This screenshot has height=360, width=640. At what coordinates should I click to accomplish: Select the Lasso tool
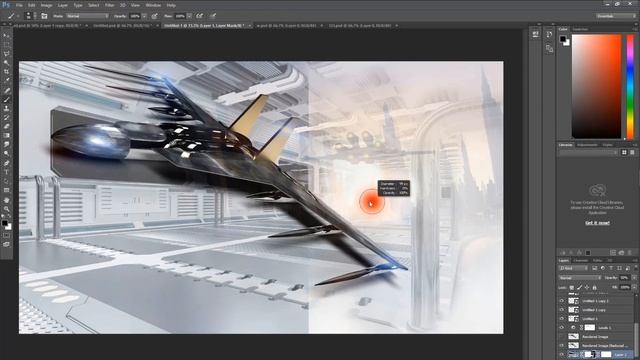point(6,54)
